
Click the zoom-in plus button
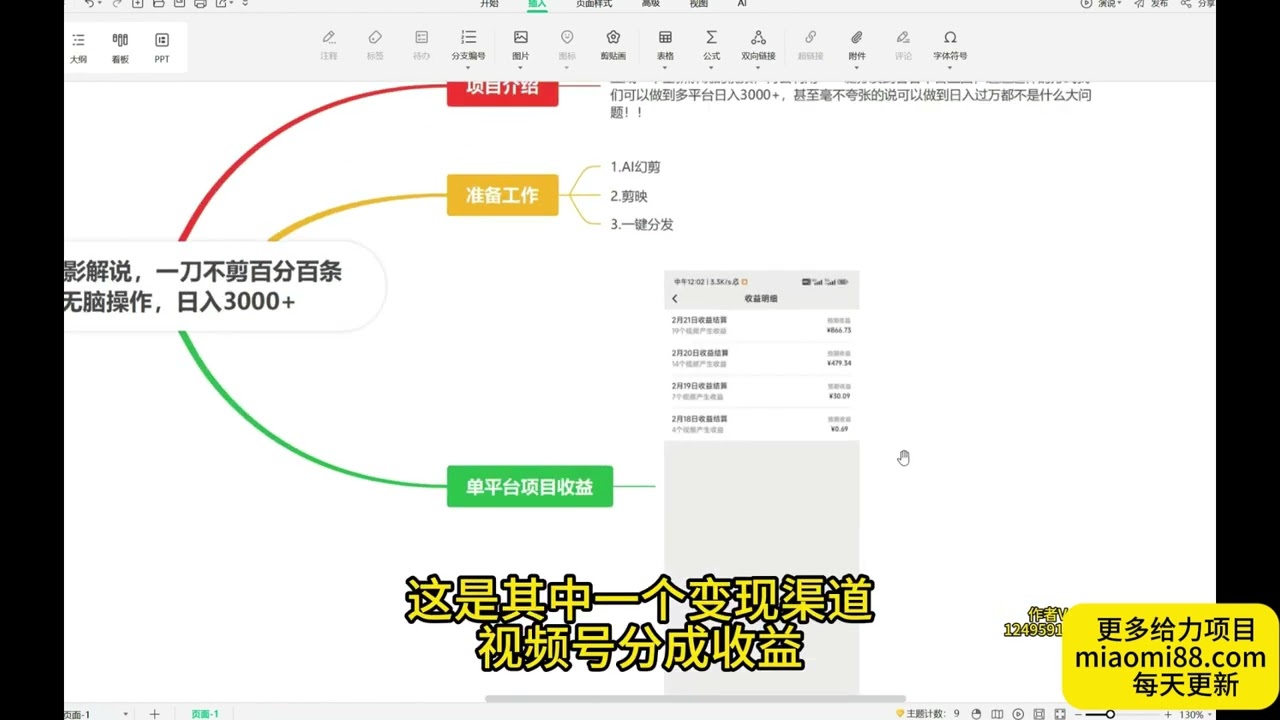click(x=1166, y=714)
